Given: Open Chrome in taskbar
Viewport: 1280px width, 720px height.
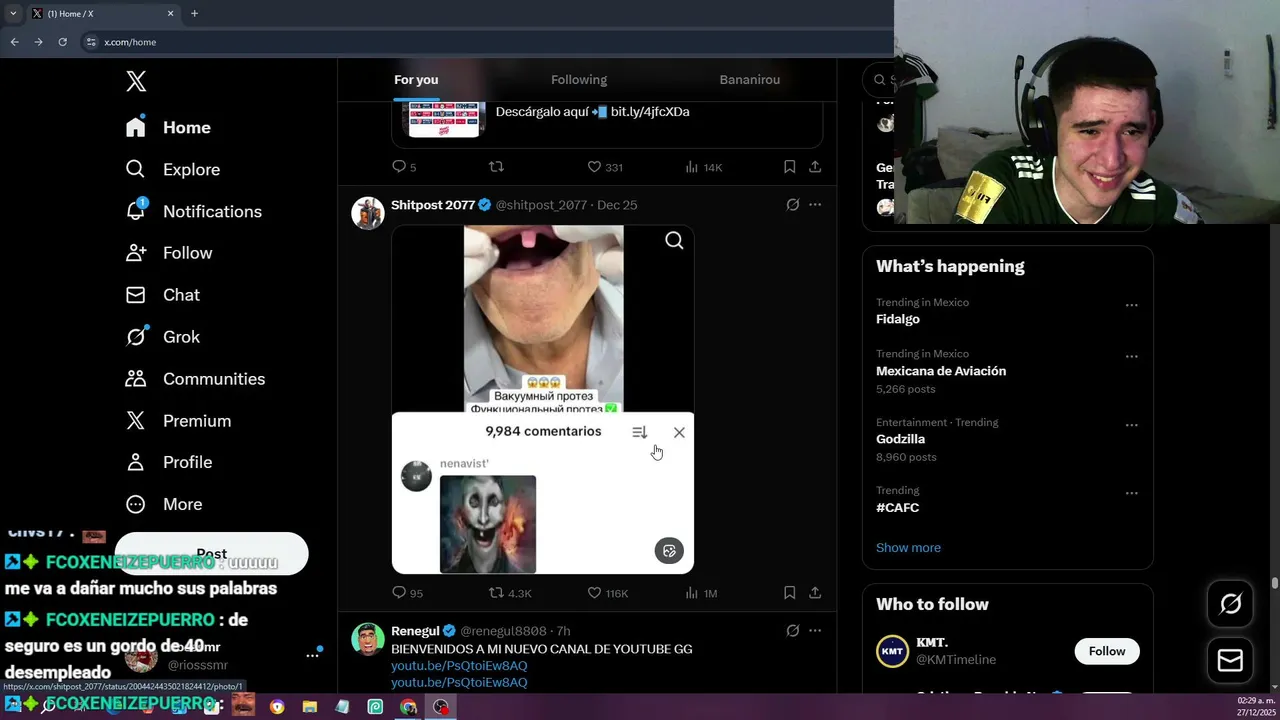Looking at the screenshot, I should click(x=408, y=707).
